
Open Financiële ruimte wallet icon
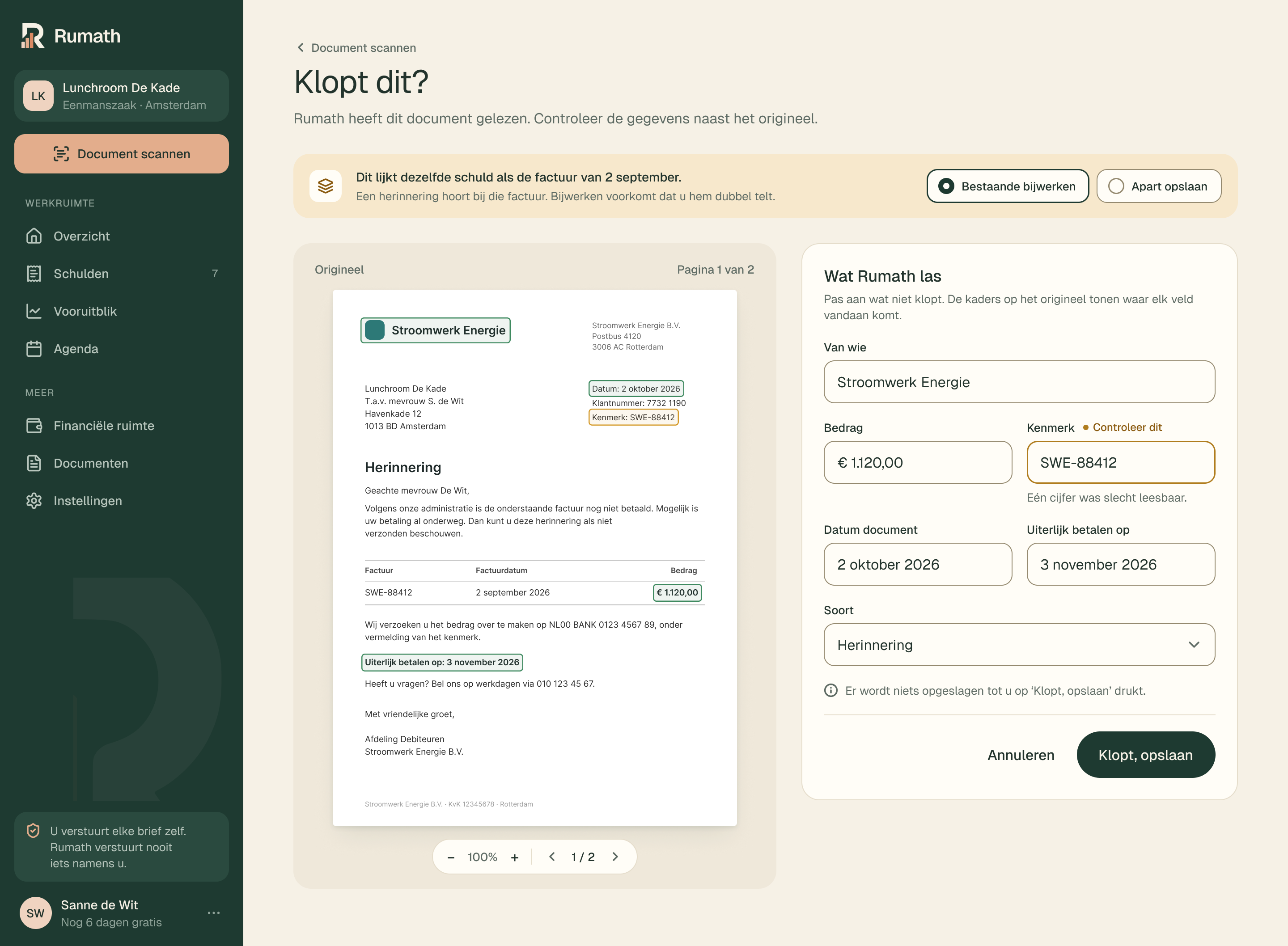click(x=34, y=426)
